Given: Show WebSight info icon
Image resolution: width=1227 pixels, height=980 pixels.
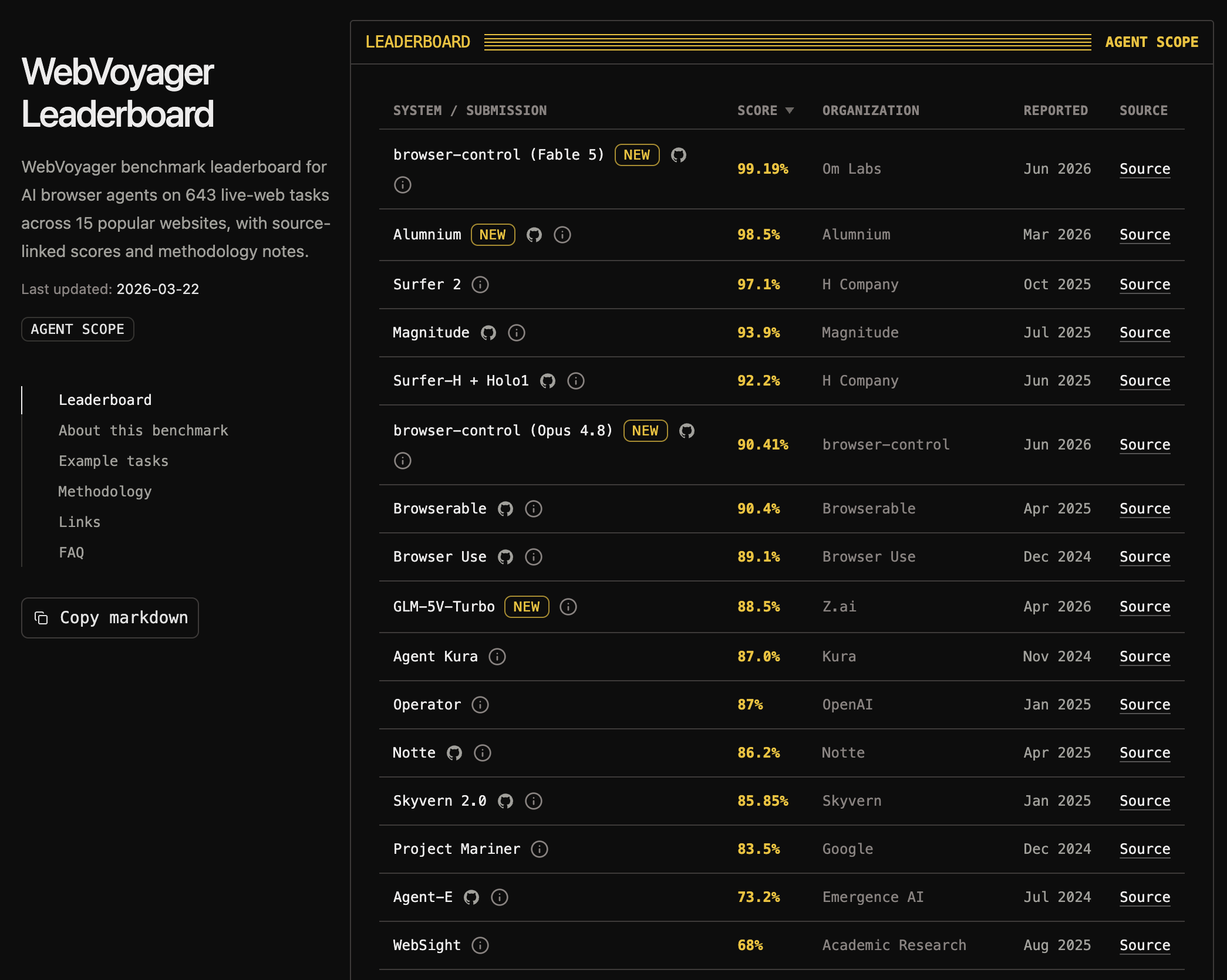Looking at the screenshot, I should [x=480, y=945].
